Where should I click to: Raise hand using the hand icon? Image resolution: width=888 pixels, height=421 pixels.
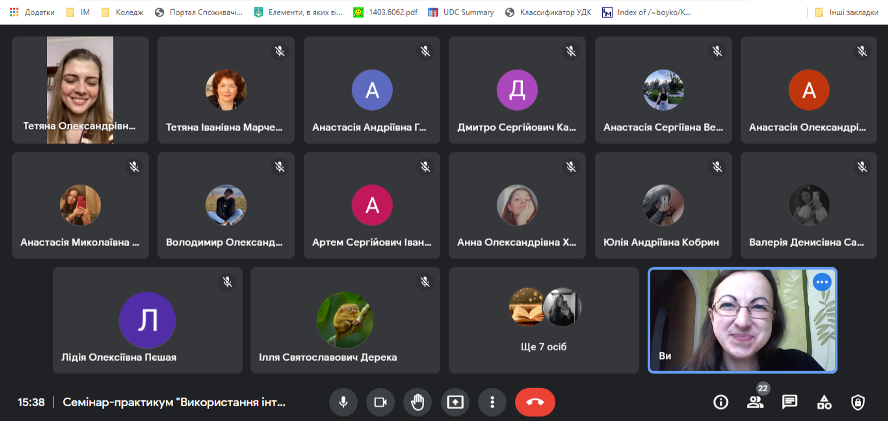click(417, 402)
